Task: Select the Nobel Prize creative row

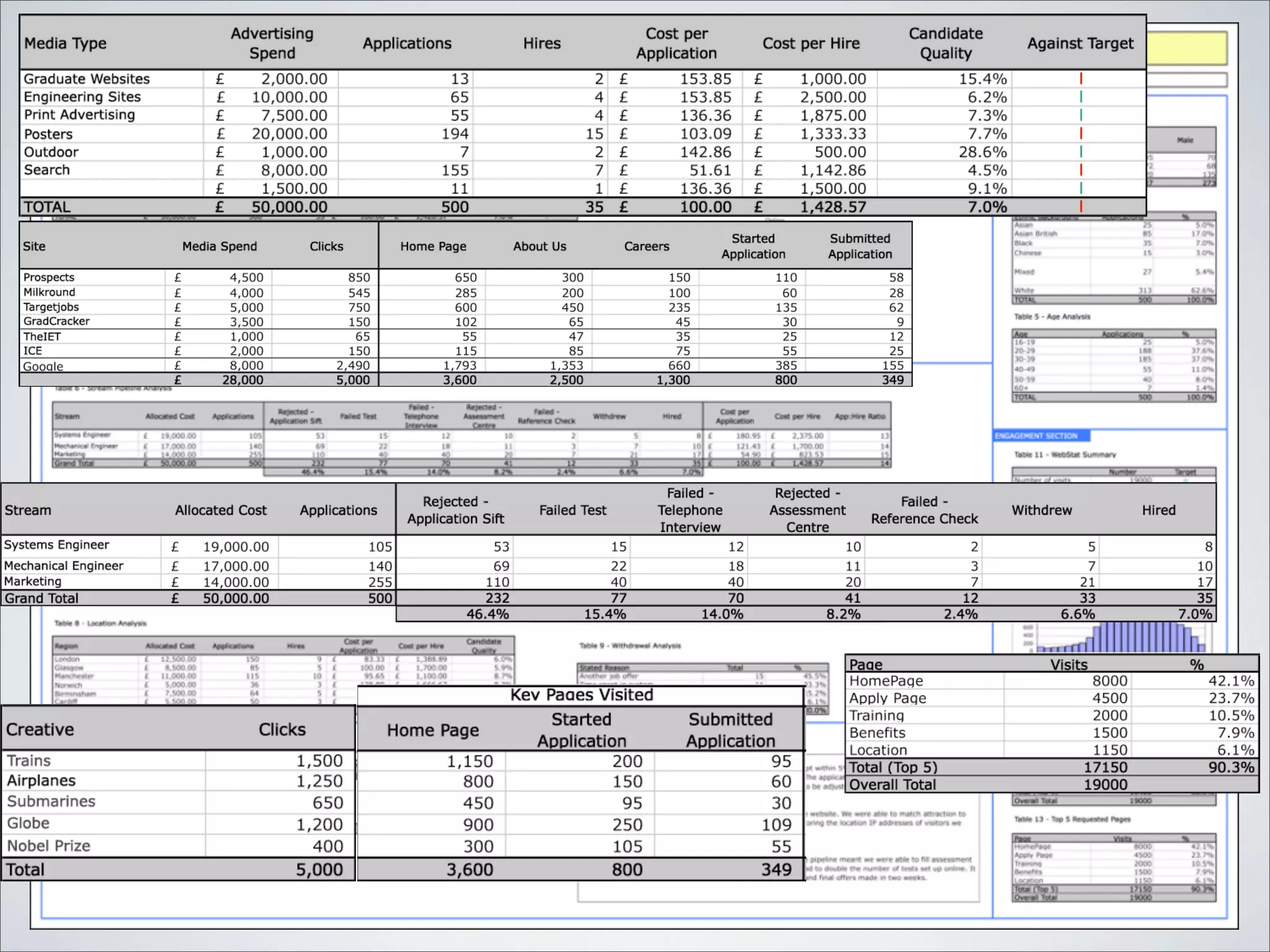Action: pyautogui.click(x=49, y=846)
